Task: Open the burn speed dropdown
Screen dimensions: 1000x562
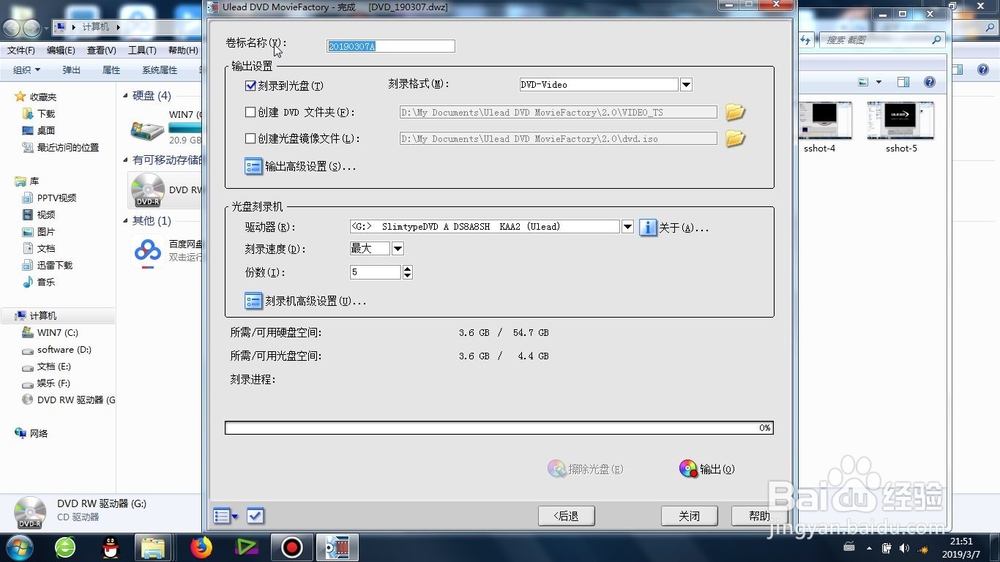Action: coord(397,248)
